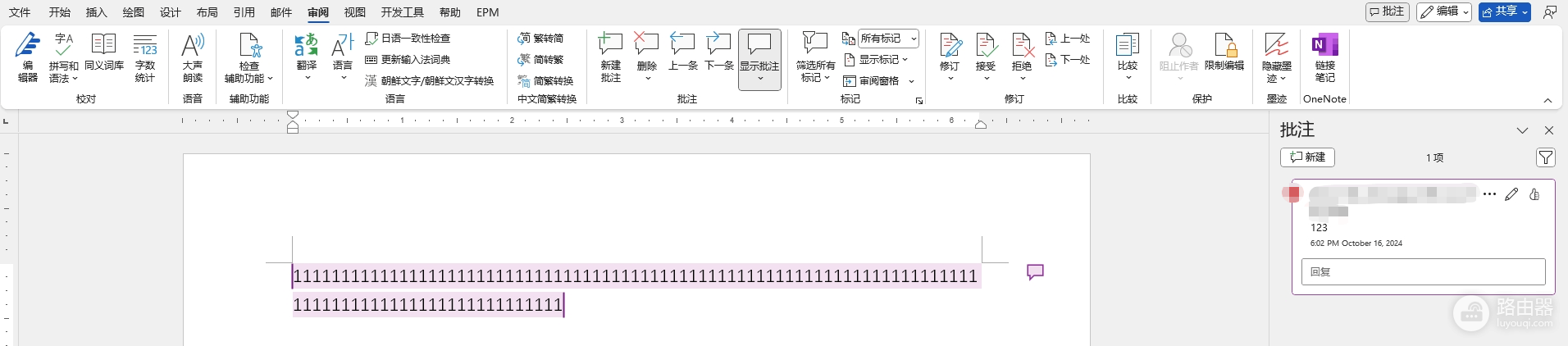Open the 编辑 mode dropdown

(1444, 11)
